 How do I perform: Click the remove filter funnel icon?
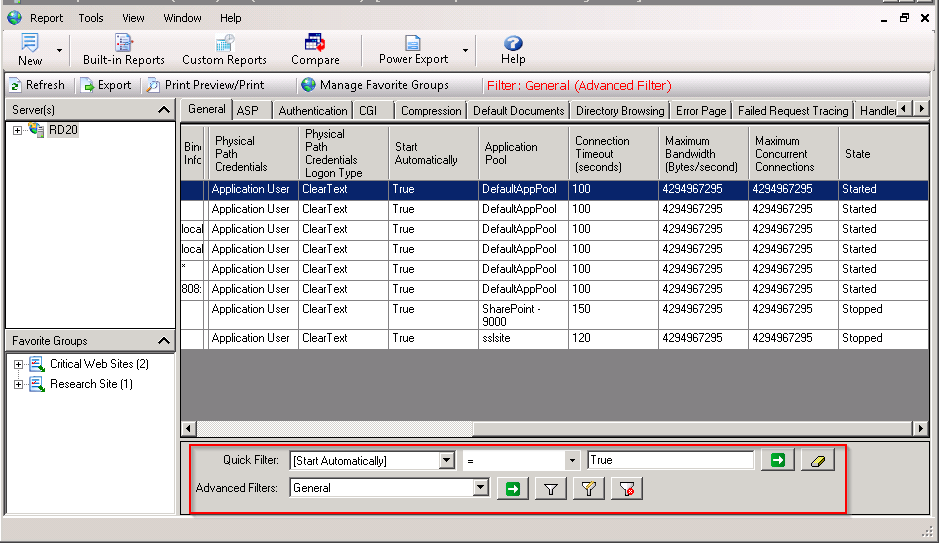629,488
